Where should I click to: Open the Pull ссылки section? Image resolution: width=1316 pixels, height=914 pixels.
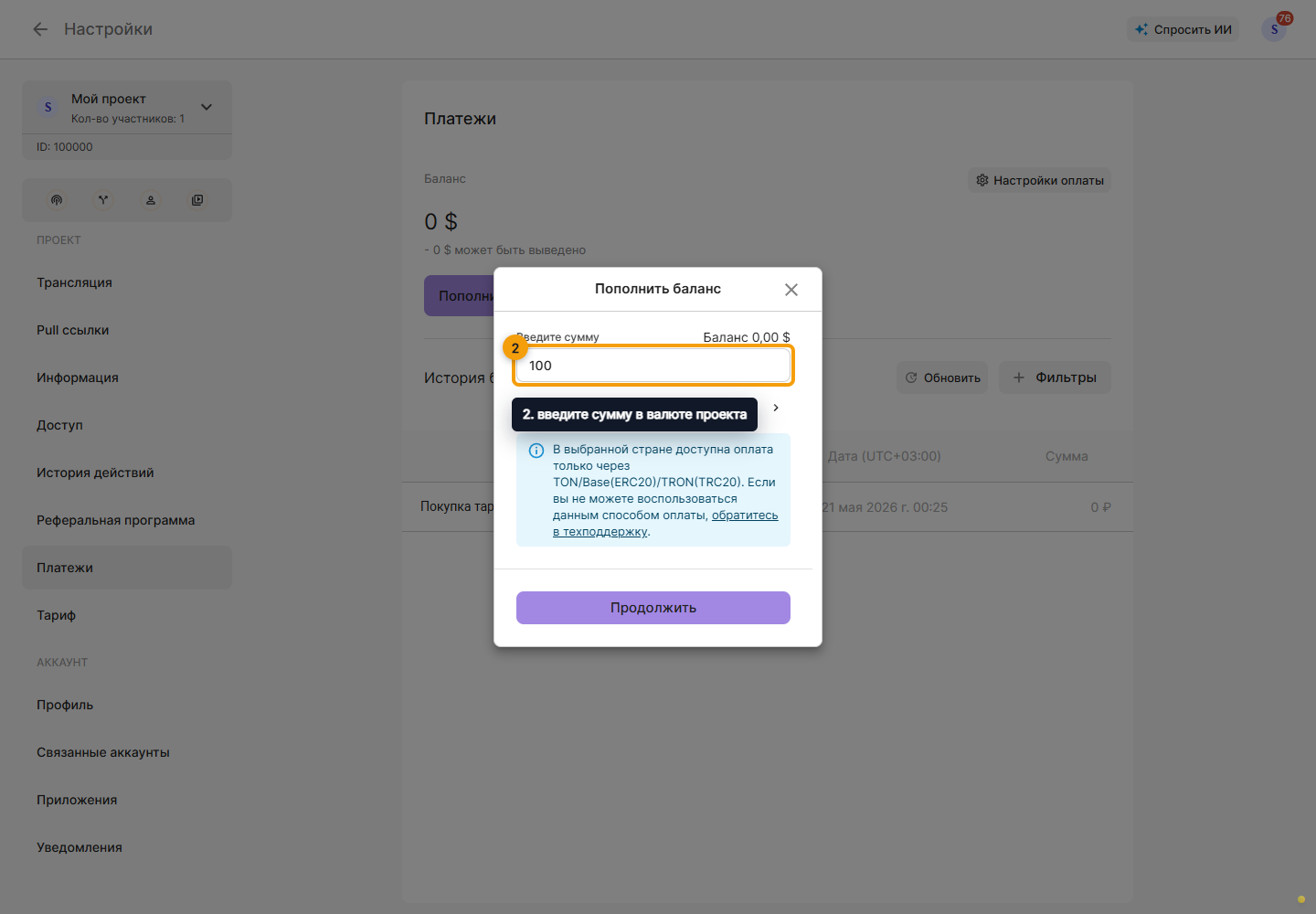[127, 330]
